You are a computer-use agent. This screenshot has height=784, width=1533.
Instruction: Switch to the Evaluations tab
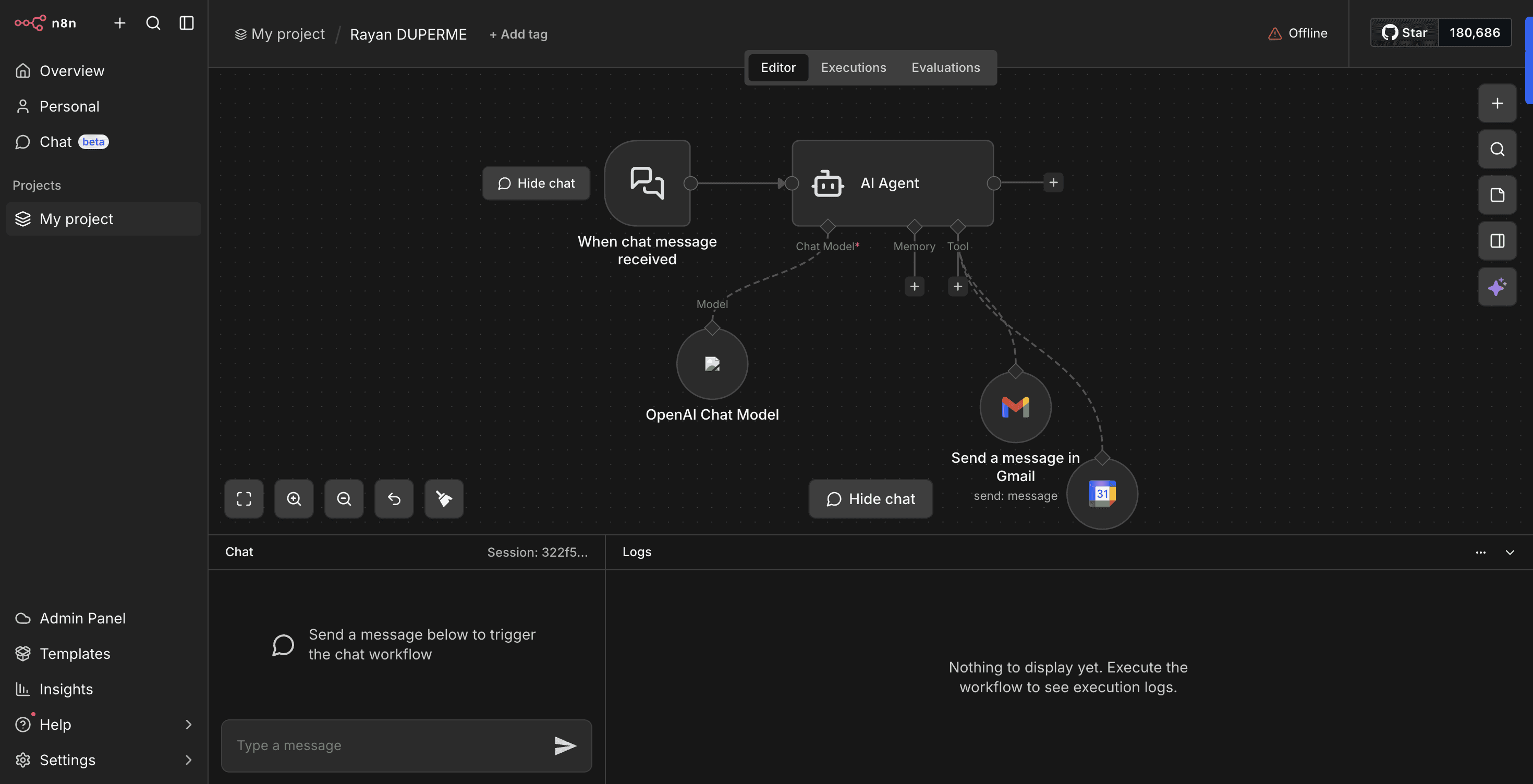[946, 68]
